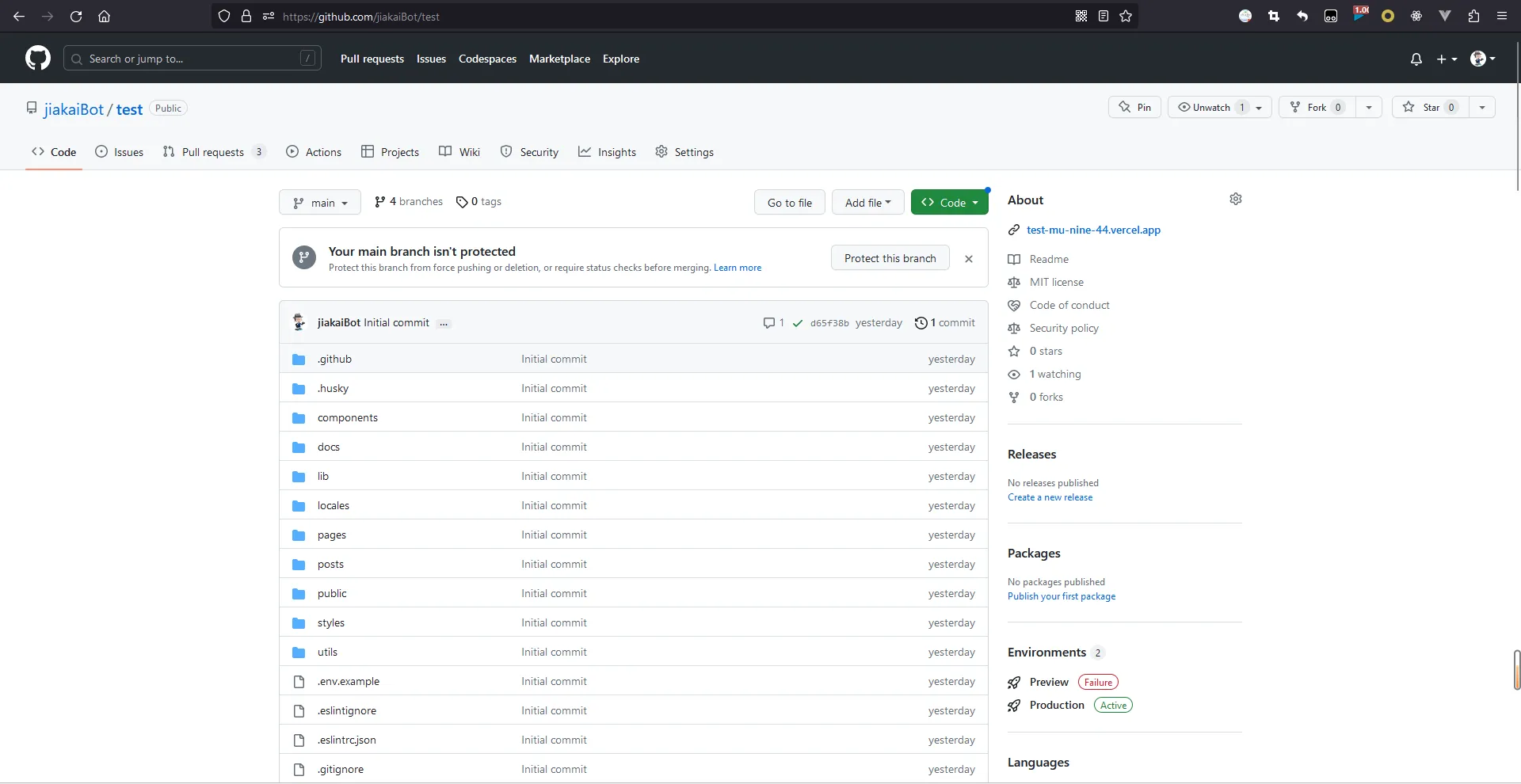Open the d65f38b commit hash

point(829,323)
